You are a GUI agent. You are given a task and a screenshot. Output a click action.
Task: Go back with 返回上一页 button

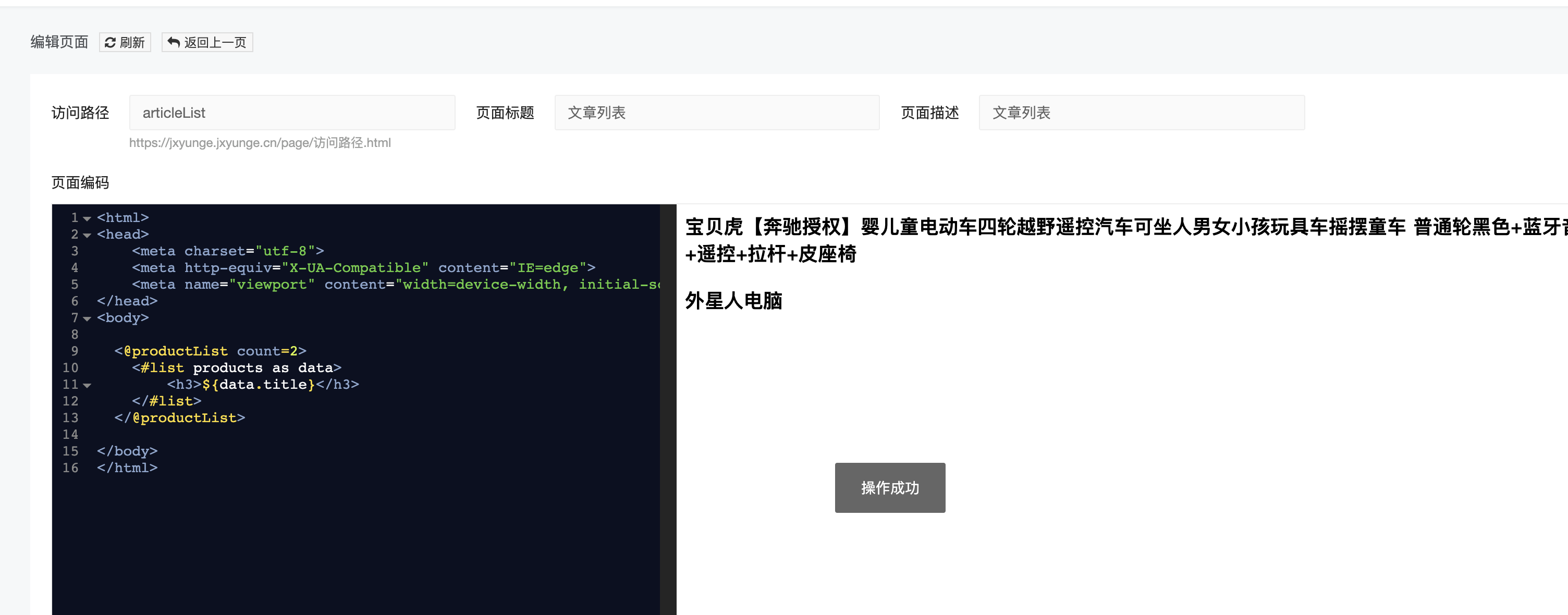coord(207,42)
